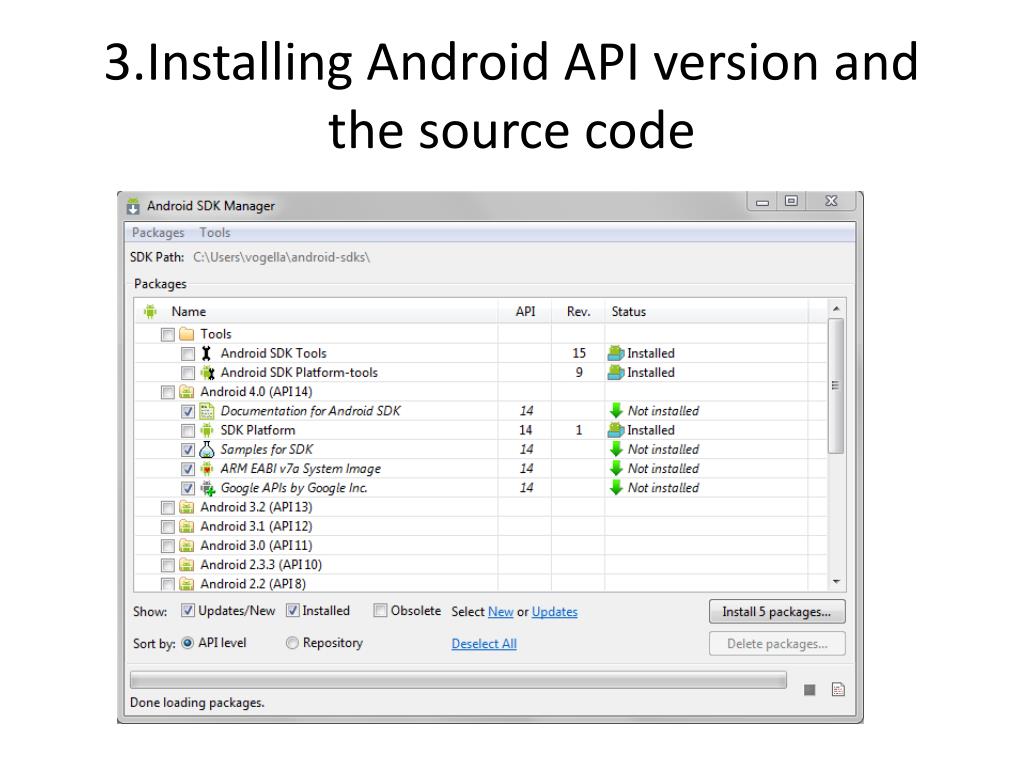The width and height of the screenshot is (1024, 768).
Task: Click the Install 5 packages button
Action: pos(777,612)
